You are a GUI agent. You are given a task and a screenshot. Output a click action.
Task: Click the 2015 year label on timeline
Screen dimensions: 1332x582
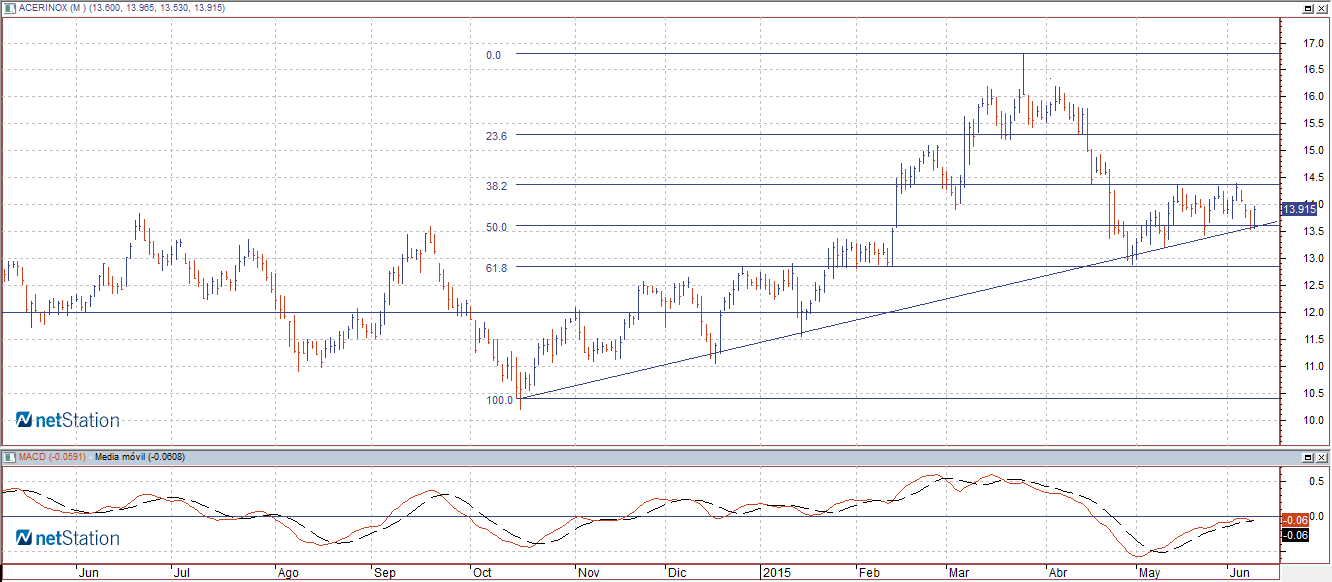777,574
